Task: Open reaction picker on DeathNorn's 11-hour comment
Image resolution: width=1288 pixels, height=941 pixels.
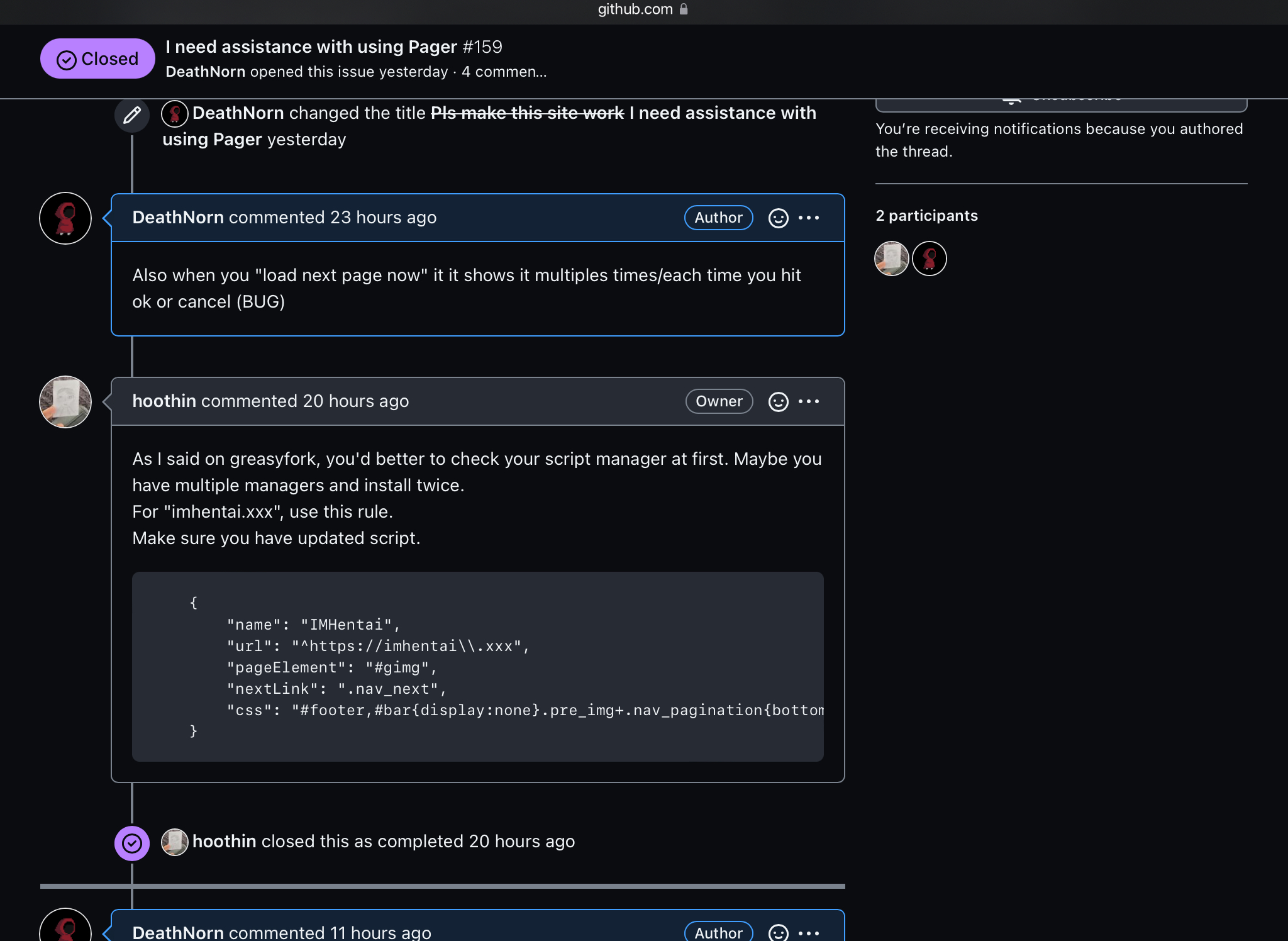Action: (778, 932)
